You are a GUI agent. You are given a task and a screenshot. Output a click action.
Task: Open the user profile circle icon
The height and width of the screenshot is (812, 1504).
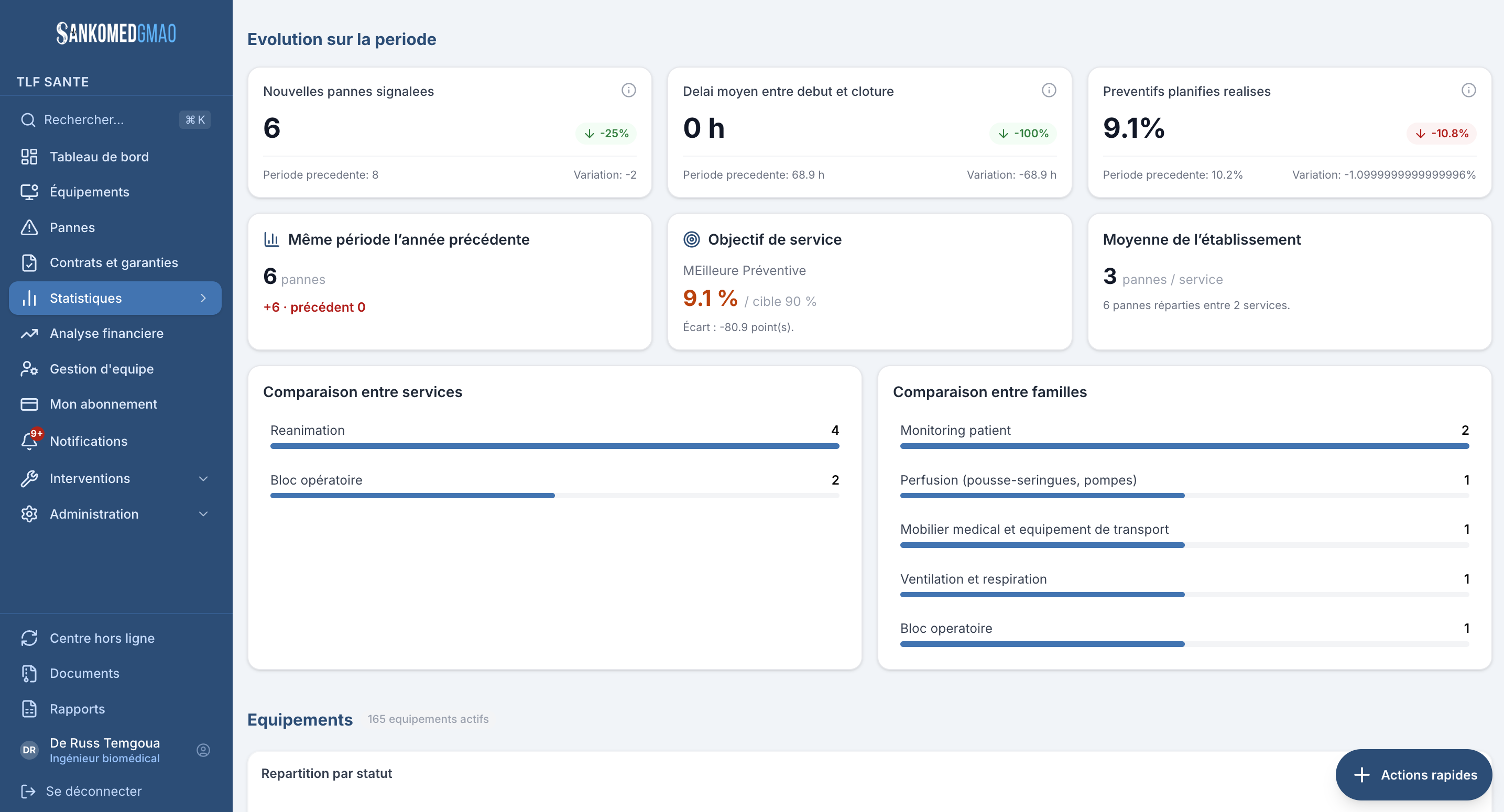203,750
